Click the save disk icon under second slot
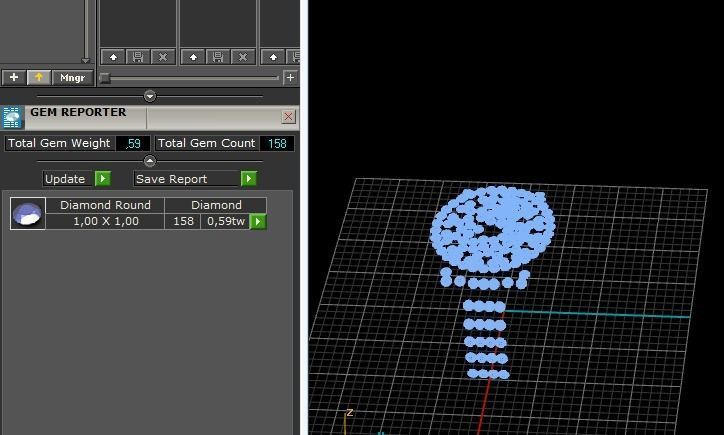Image resolution: width=724 pixels, height=435 pixels. pos(218,57)
